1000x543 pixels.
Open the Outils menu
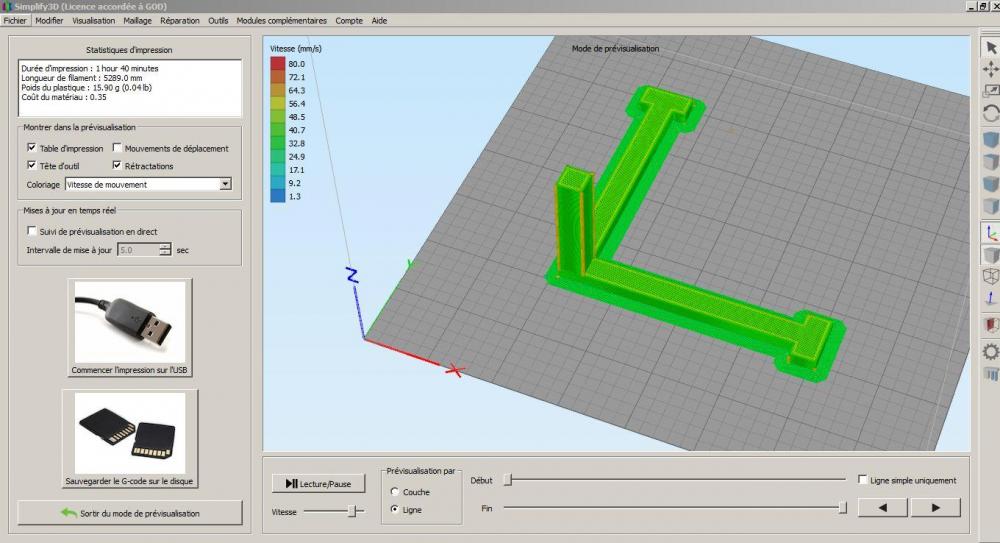tap(218, 20)
